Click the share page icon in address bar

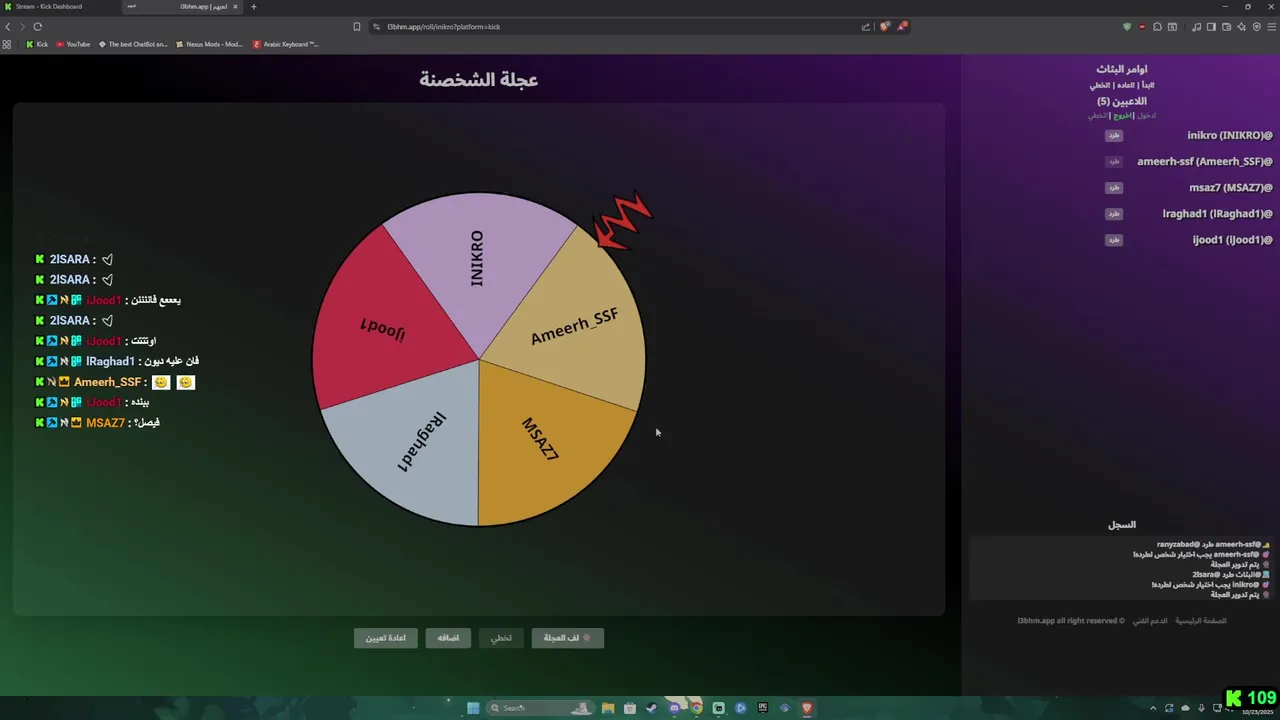[x=865, y=26]
